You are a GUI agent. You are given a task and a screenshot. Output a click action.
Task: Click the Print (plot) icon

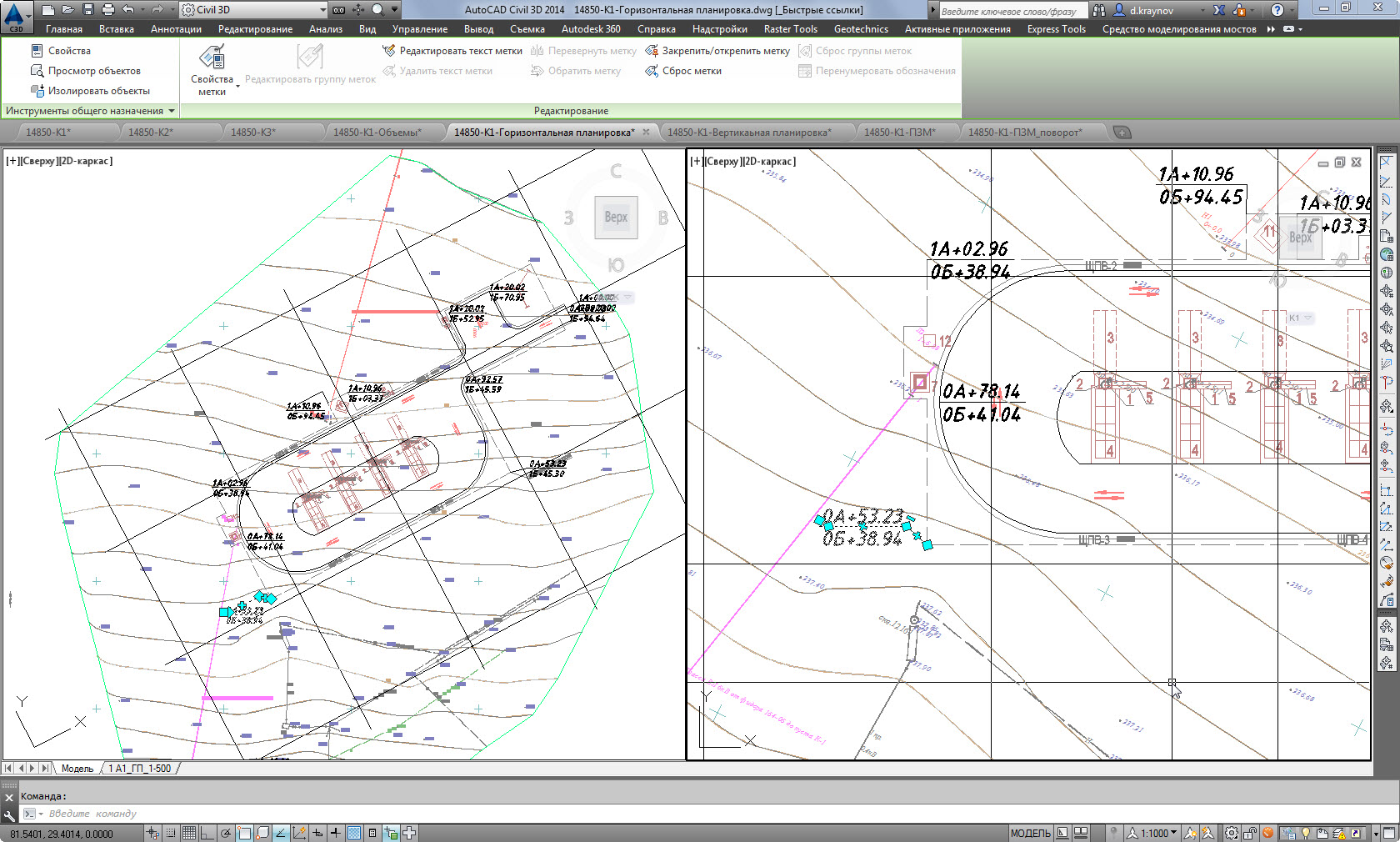pyautogui.click(x=107, y=10)
